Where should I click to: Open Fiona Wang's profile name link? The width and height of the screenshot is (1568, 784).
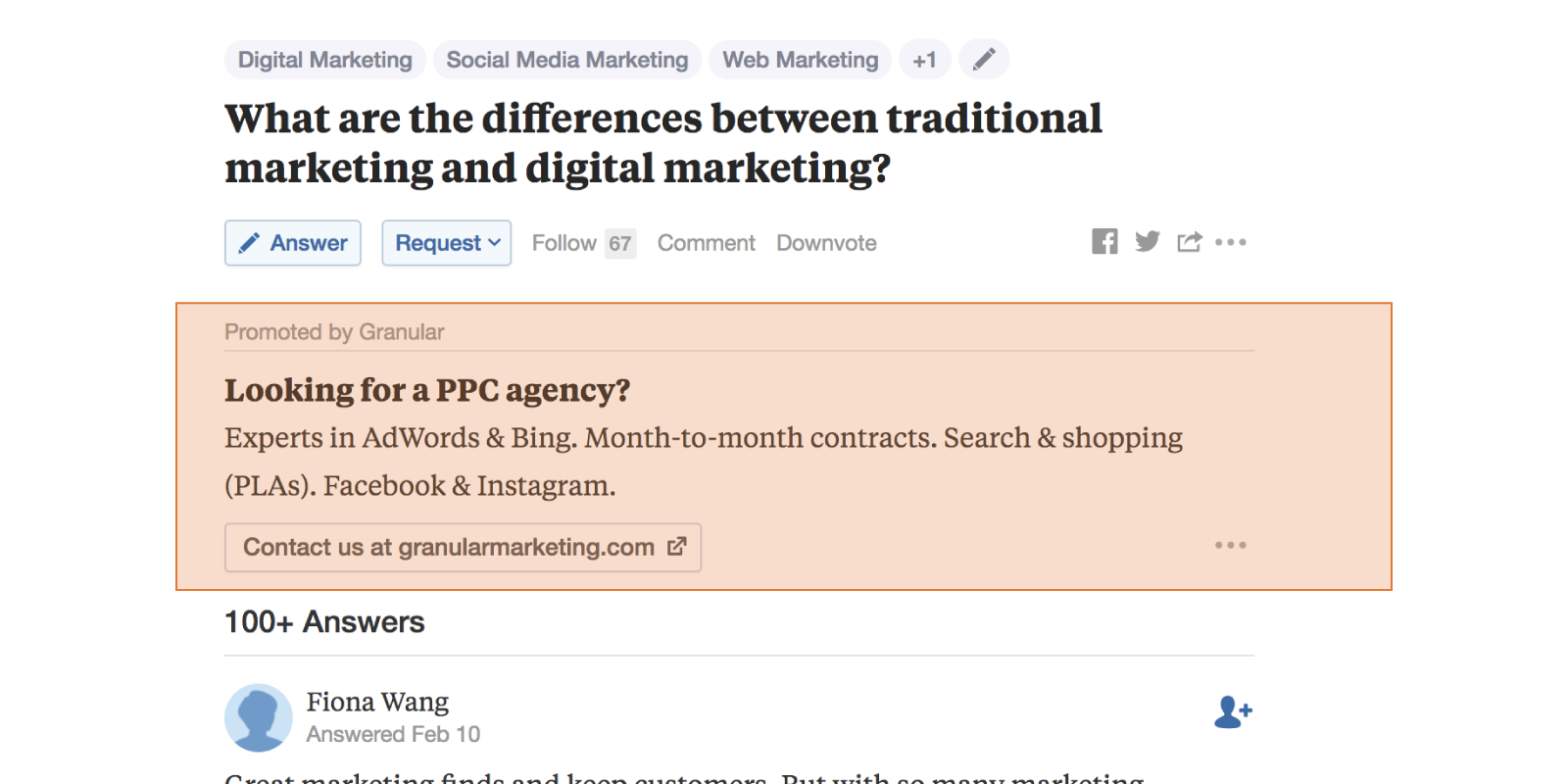point(377,702)
